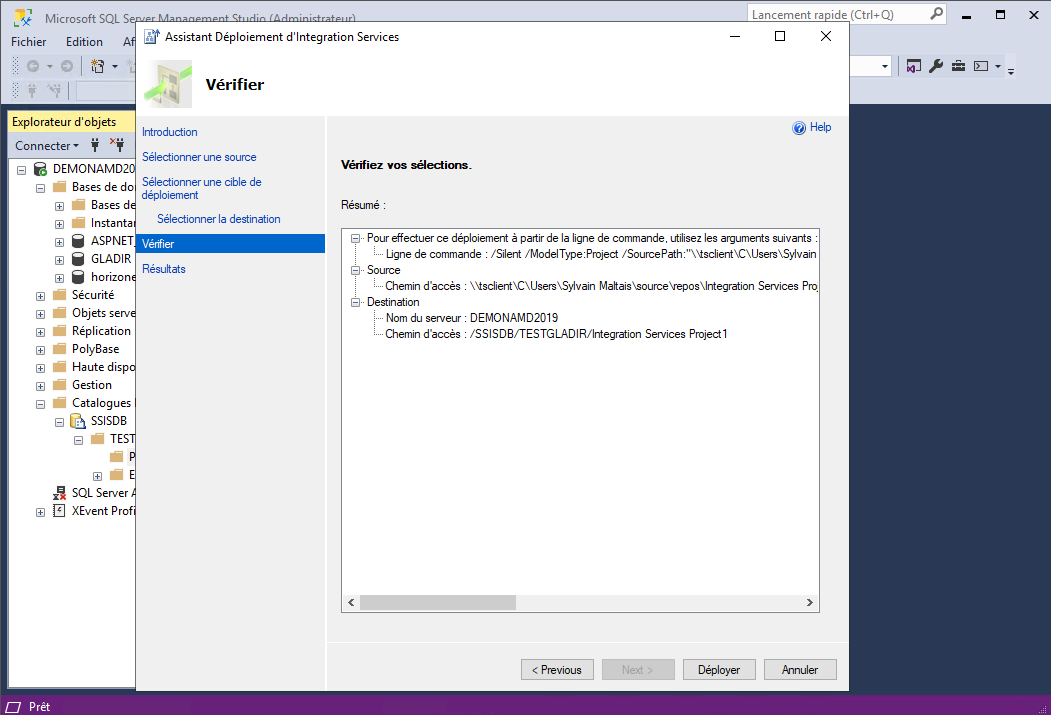Select the XEvent Profiler icon
The height and width of the screenshot is (715, 1051).
[60, 511]
